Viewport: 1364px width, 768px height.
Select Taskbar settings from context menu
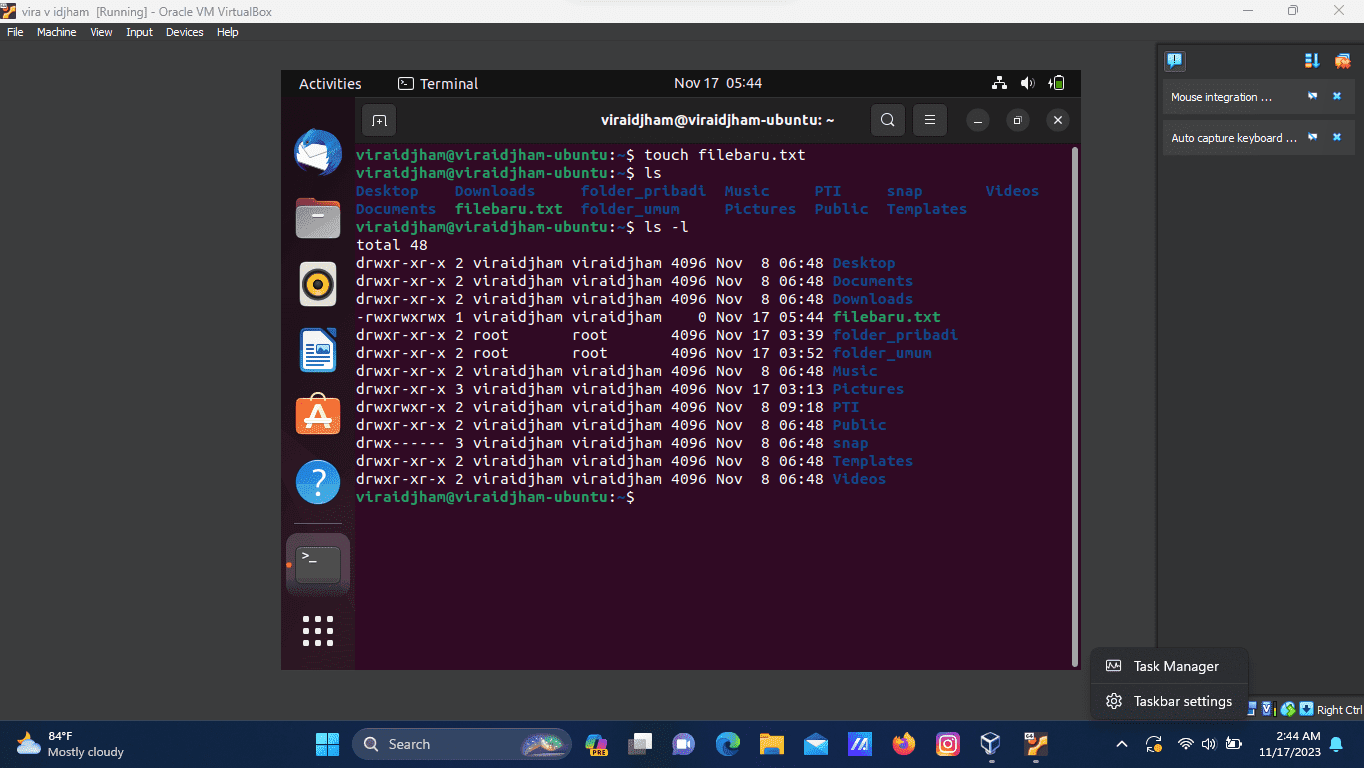1169,701
